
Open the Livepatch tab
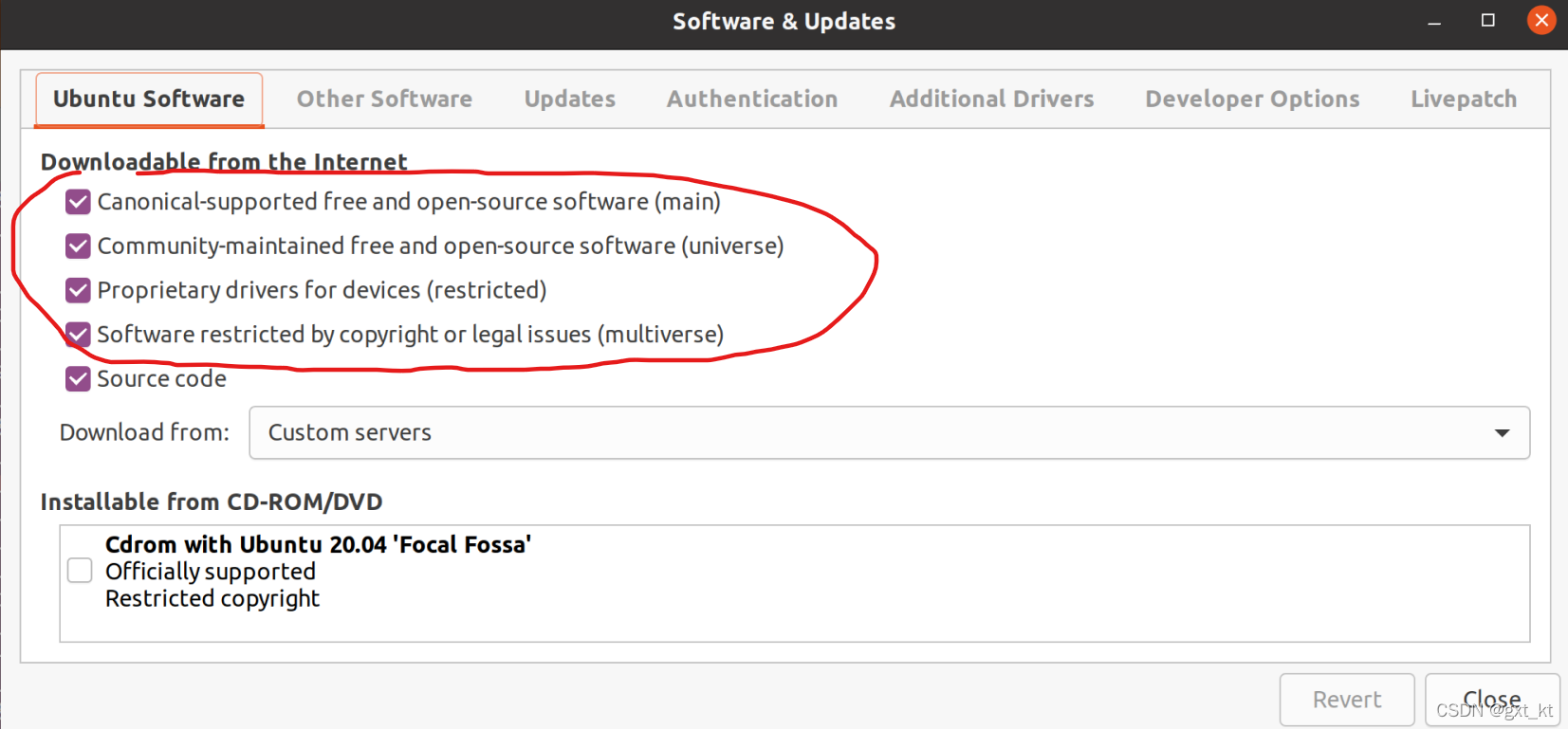tap(1464, 100)
